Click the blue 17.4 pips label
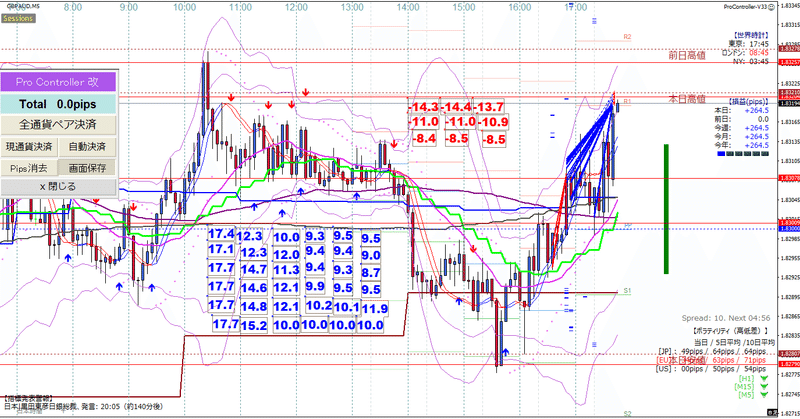Screen dimensions: 800x419 click(x=221, y=234)
